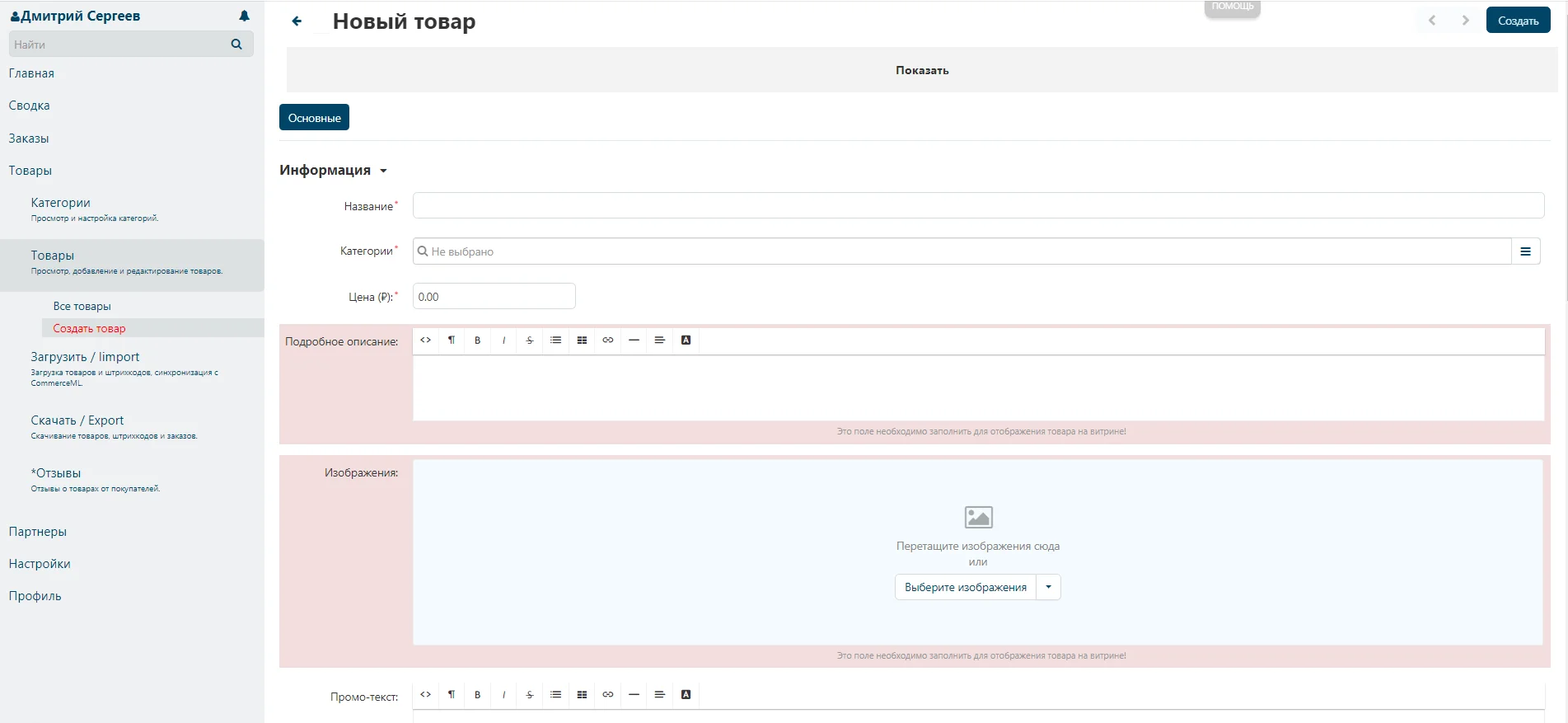Image resolution: width=1568 pixels, height=723 pixels.
Task: Open Настройки in sidebar
Action: [40, 564]
